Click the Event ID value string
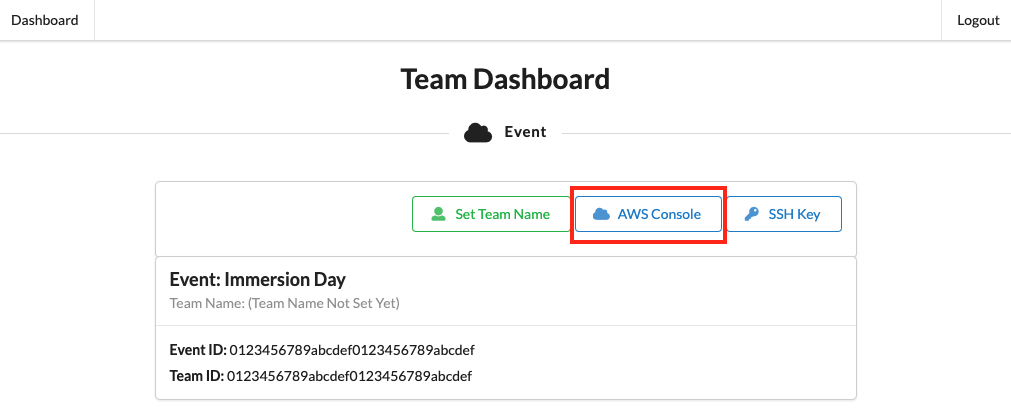Viewport: 1011px width, 408px height. (x=351, y=350)
